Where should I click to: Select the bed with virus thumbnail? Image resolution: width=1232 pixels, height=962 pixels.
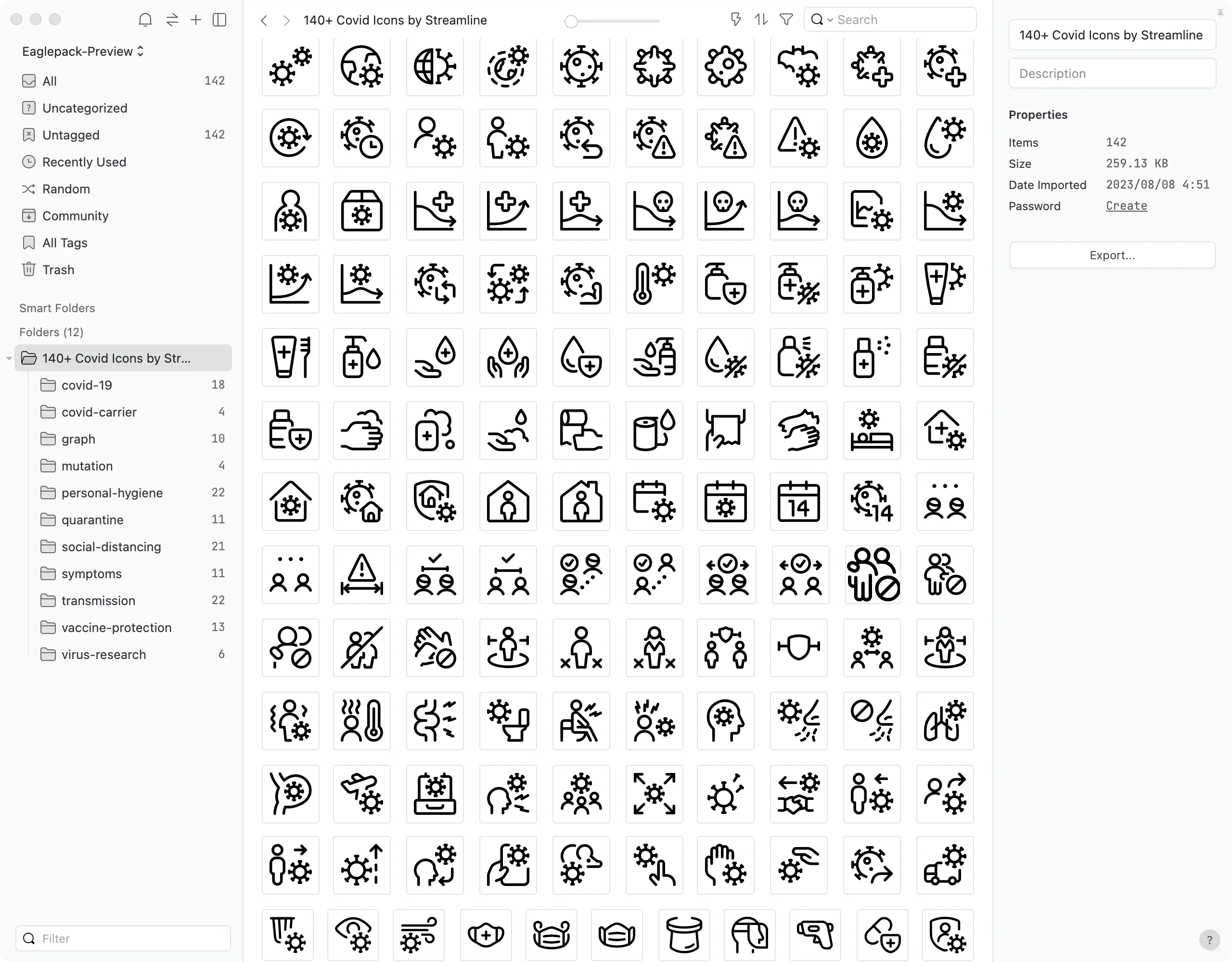(x=872, y=431)
